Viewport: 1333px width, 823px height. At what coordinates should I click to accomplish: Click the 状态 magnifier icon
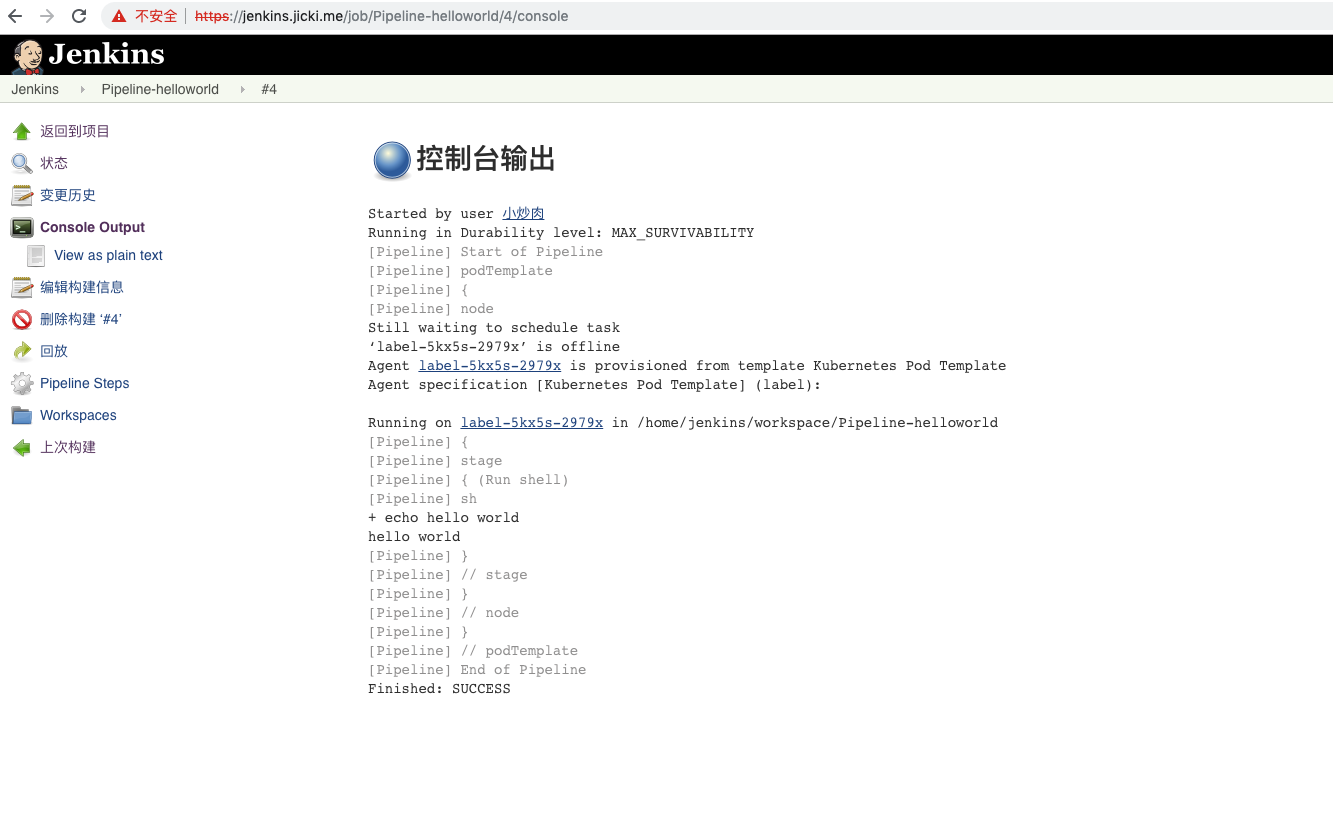[x=21, y=163]
